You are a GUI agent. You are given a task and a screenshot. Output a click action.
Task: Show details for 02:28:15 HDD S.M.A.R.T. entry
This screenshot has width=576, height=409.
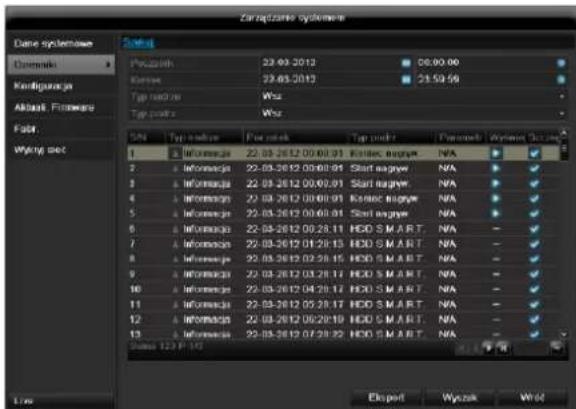534,259
